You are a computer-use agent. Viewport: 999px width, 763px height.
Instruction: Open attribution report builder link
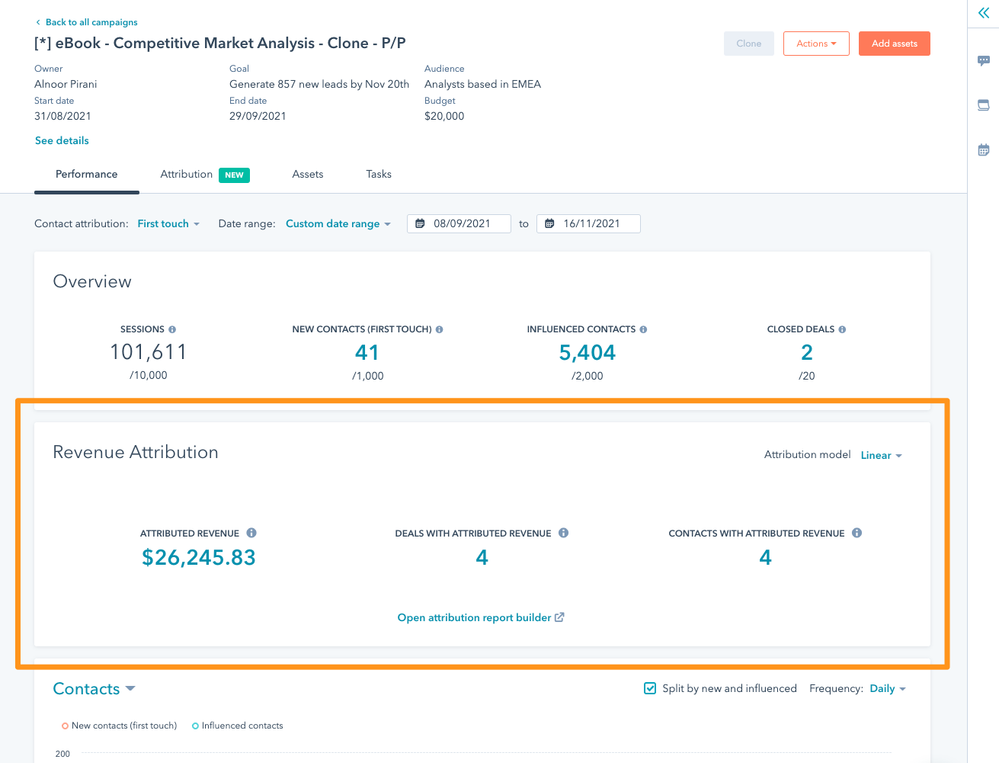[474, 617]
